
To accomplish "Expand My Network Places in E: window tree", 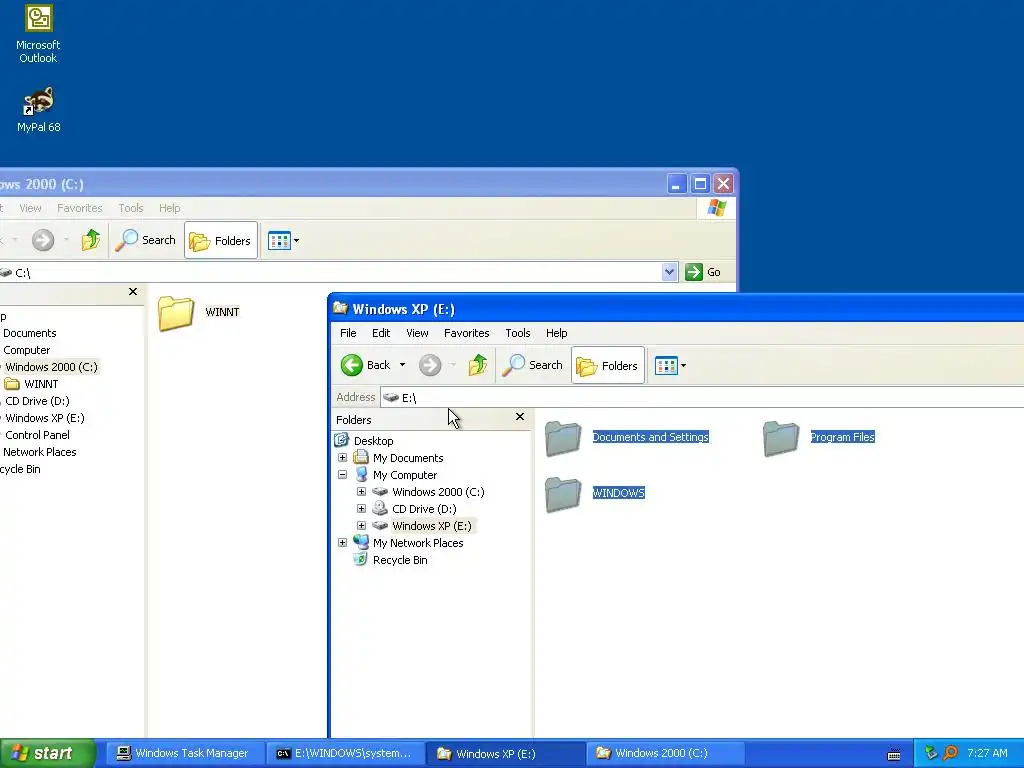I will point(342,543).
